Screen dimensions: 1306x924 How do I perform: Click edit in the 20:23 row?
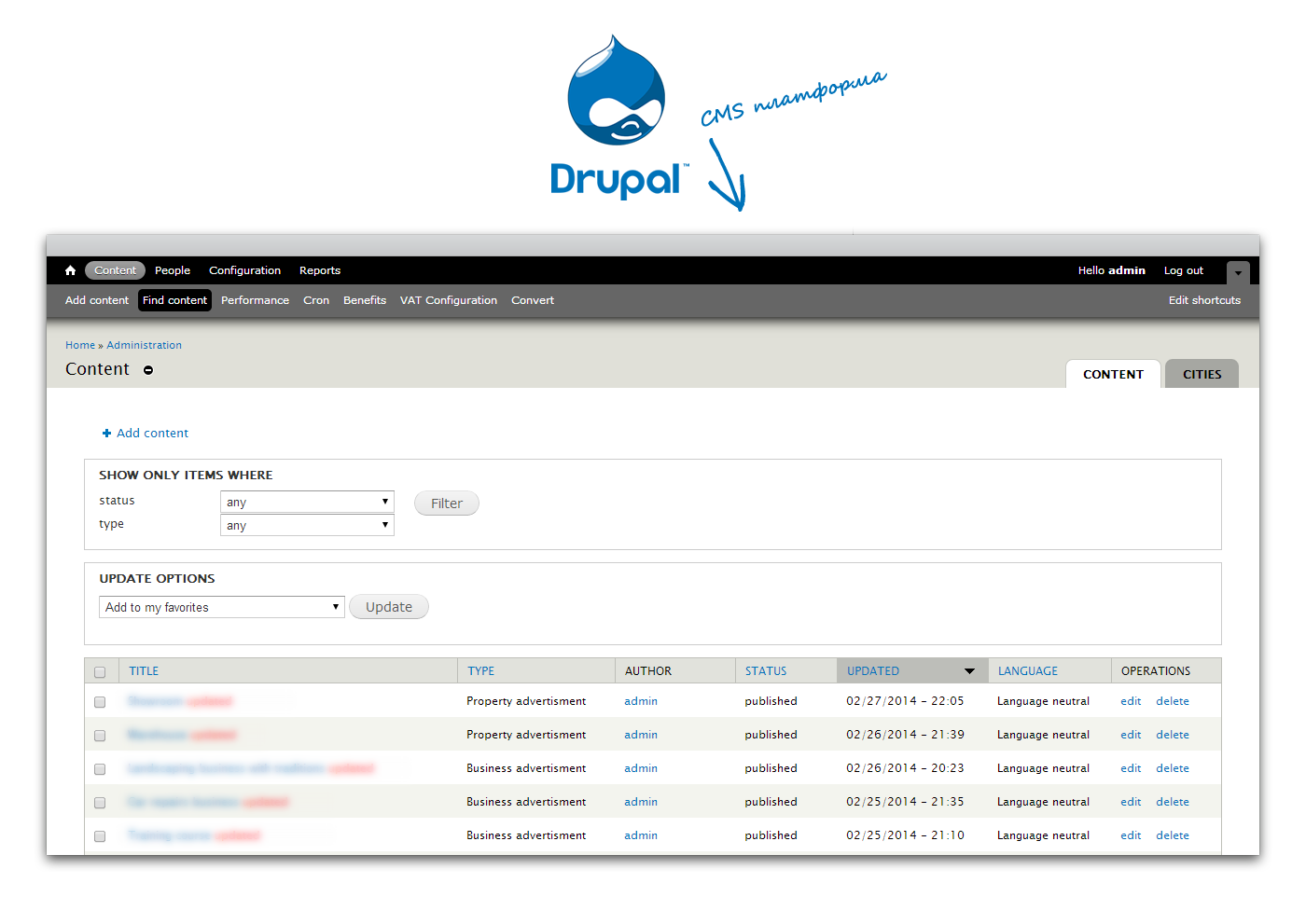(x=1131, y=768)
